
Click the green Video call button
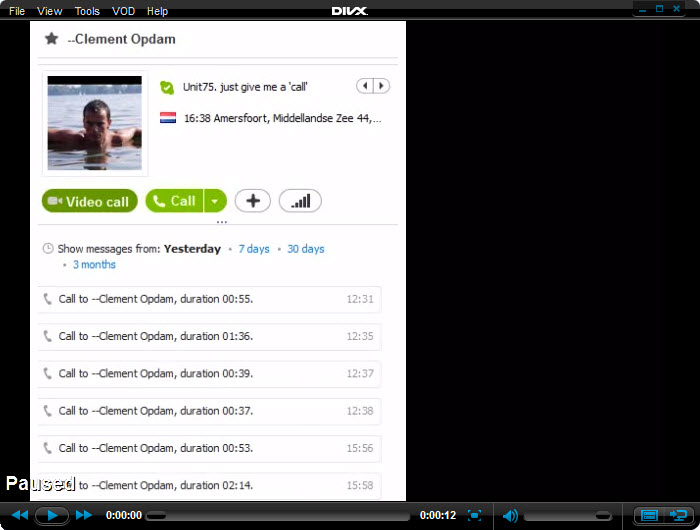tap(89, 201)
